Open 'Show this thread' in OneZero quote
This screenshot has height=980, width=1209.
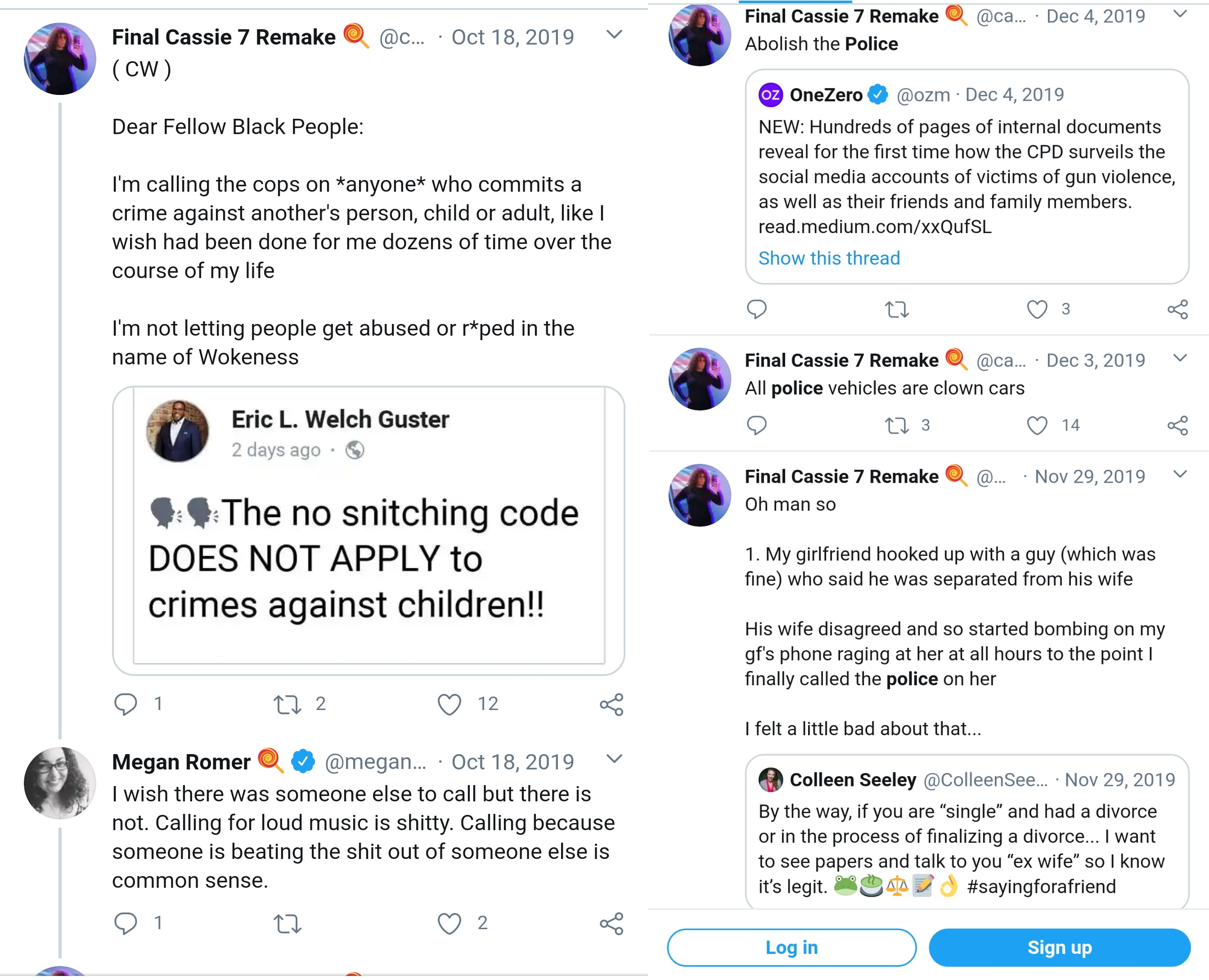[829, 258]
